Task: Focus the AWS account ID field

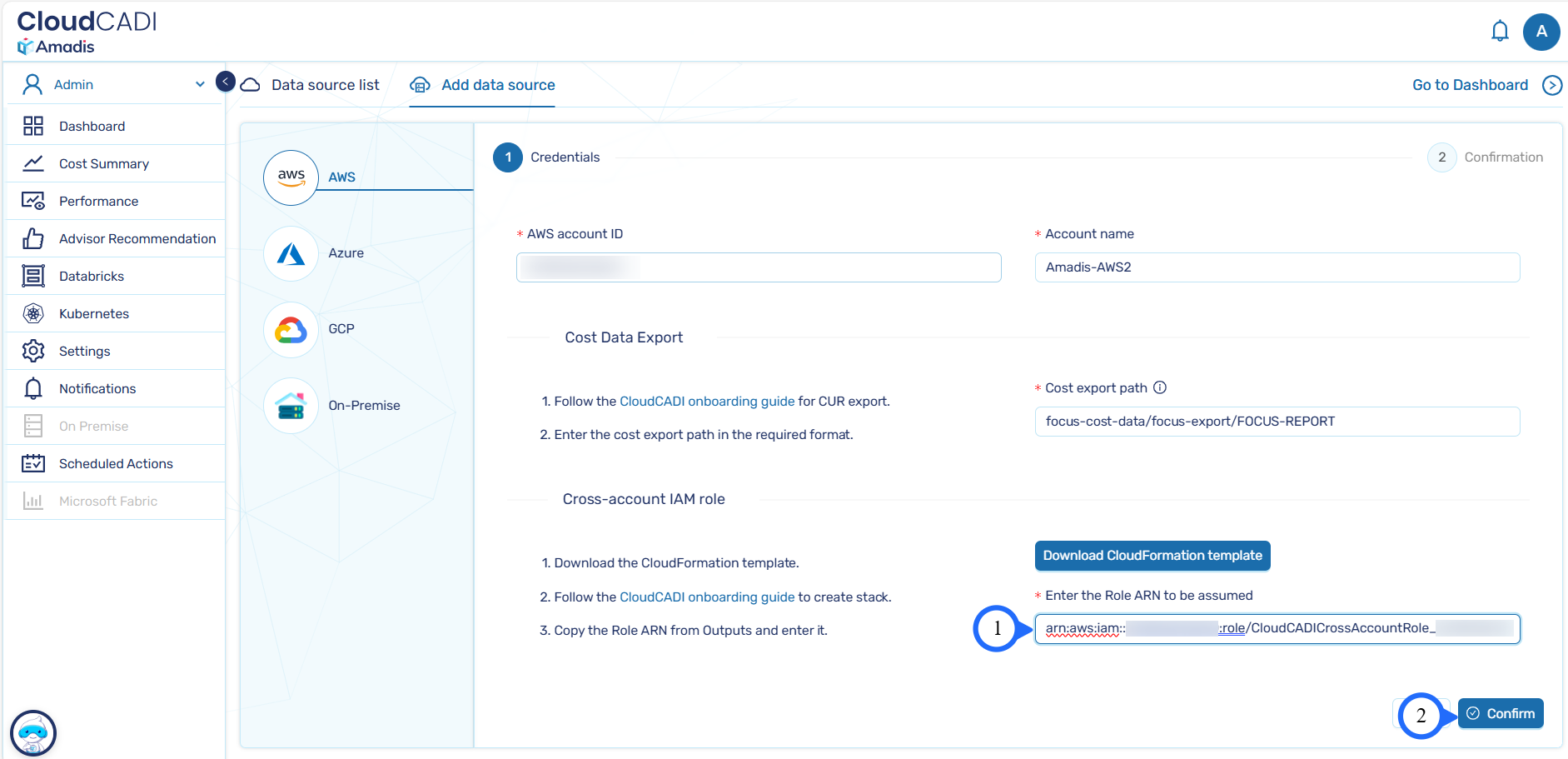Action: pyautogui.click(x=758, y=267)
